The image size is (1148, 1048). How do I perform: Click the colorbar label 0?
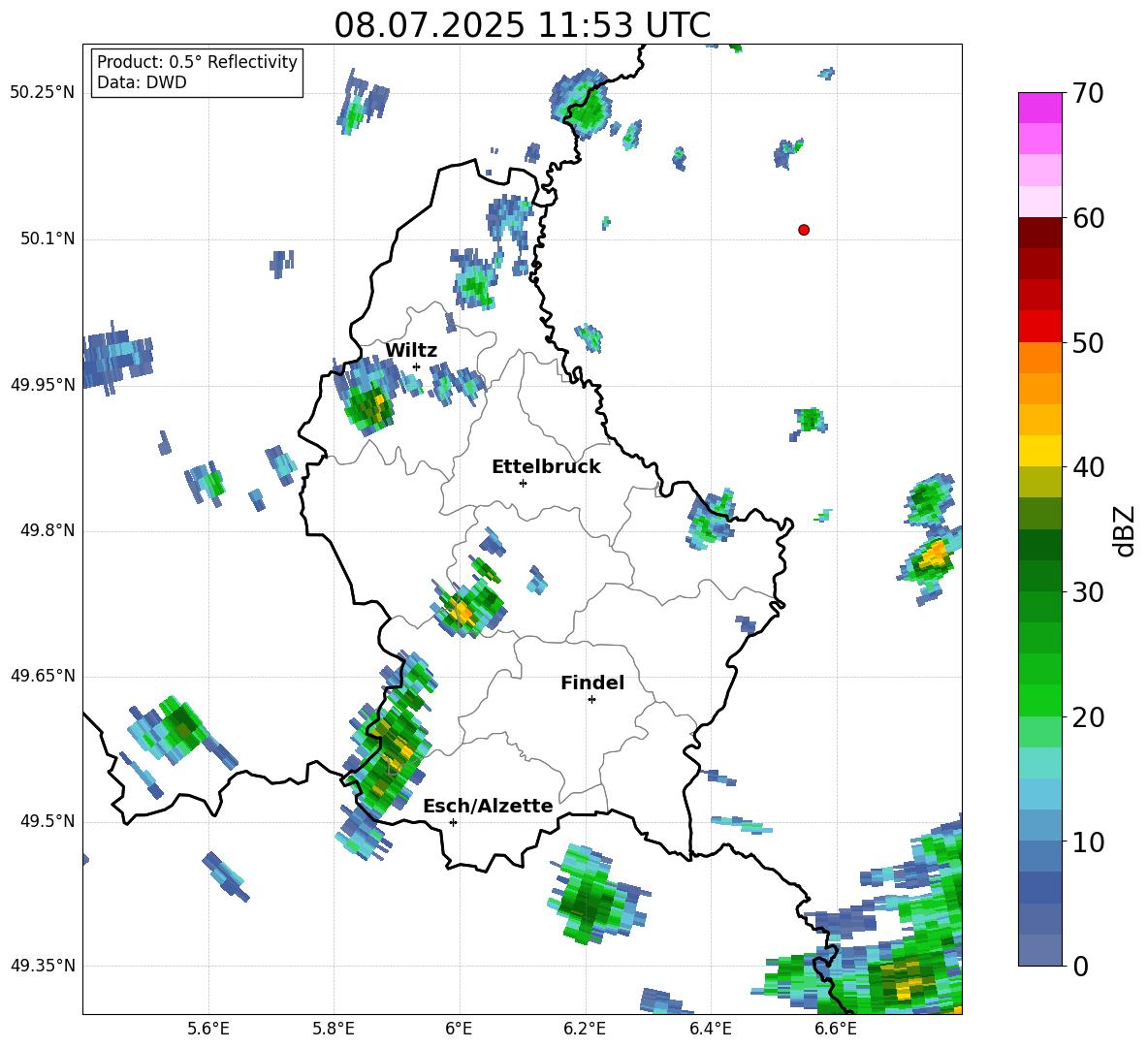pos(1080,966)
